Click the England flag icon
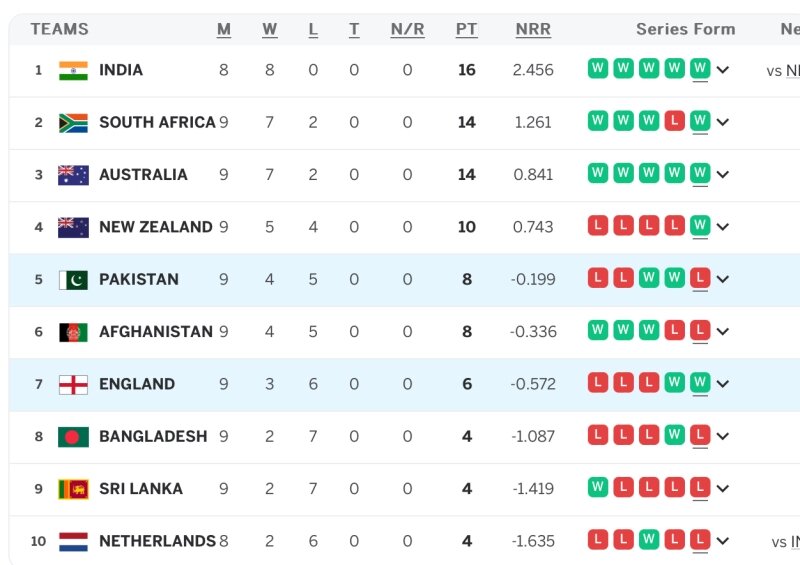Viewport: 800px width, 565px height. tap(73, 384)
